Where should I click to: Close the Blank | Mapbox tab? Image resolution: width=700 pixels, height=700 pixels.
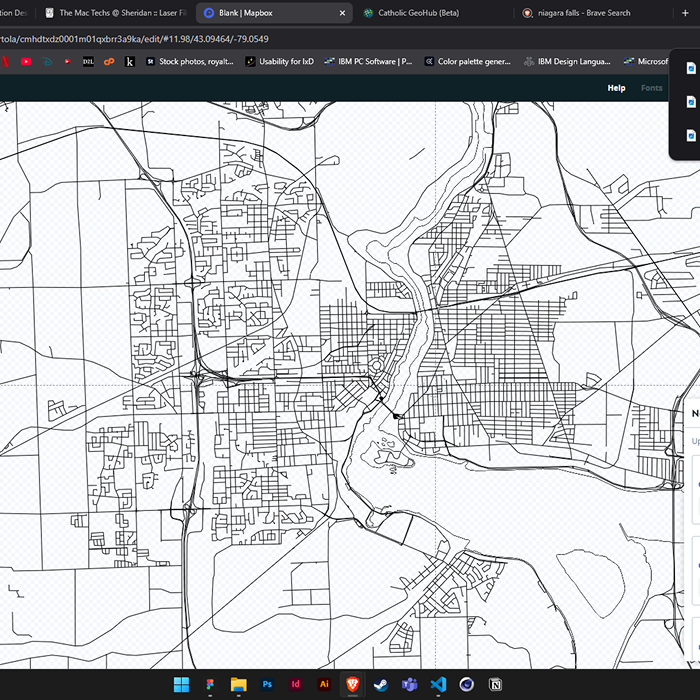pyautogui.click(x=342, y=13)
